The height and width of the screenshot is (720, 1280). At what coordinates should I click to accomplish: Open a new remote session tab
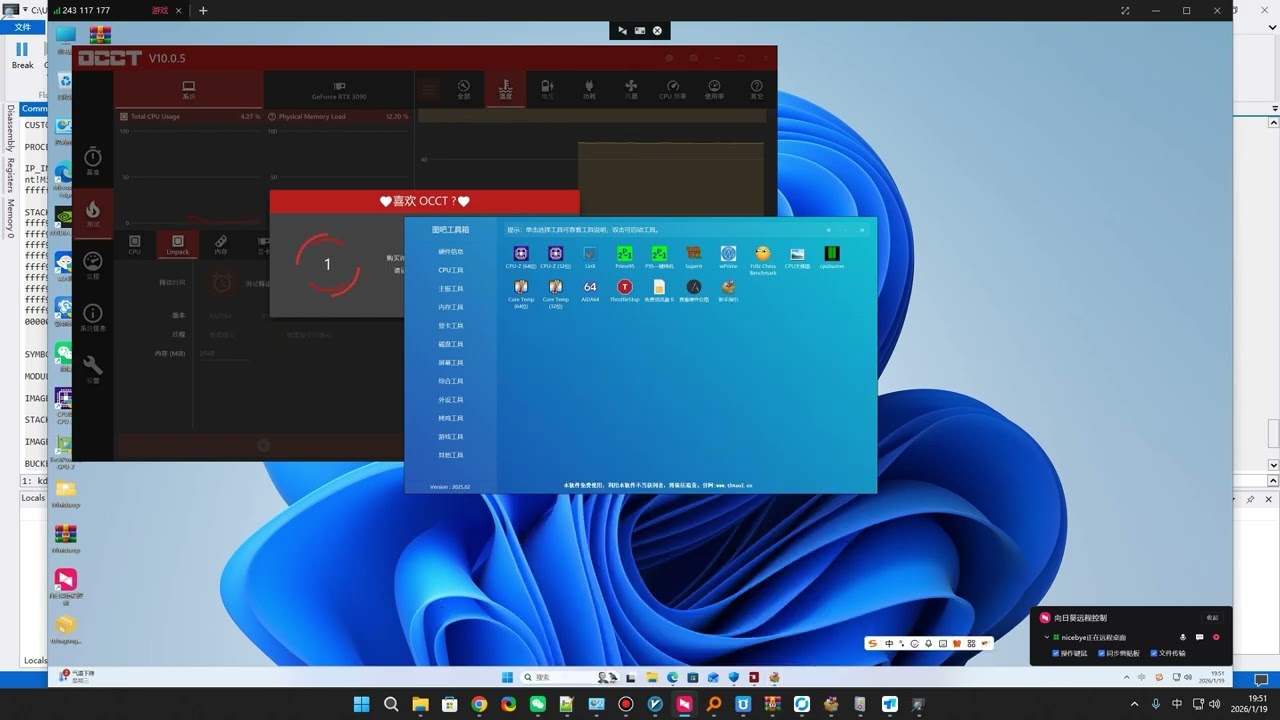click(x=203, y=10)
